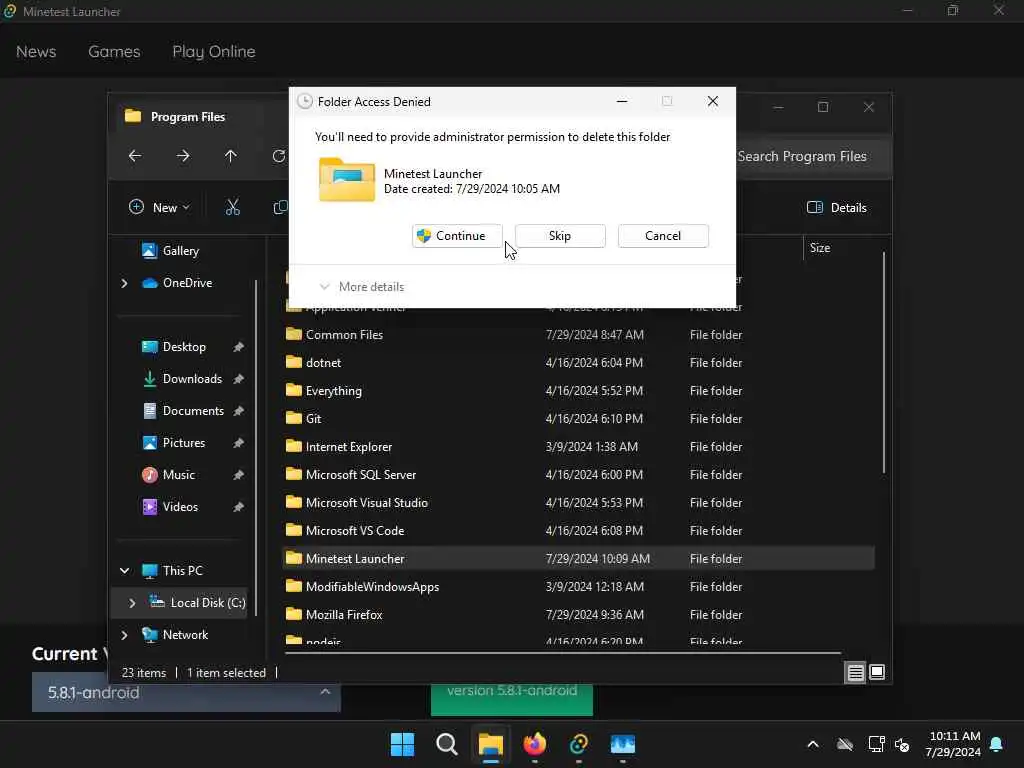This screenshot has width=1024, height=768.
Task: Click the Copy icon in toolbar
Action: click(x=280, y=208)
